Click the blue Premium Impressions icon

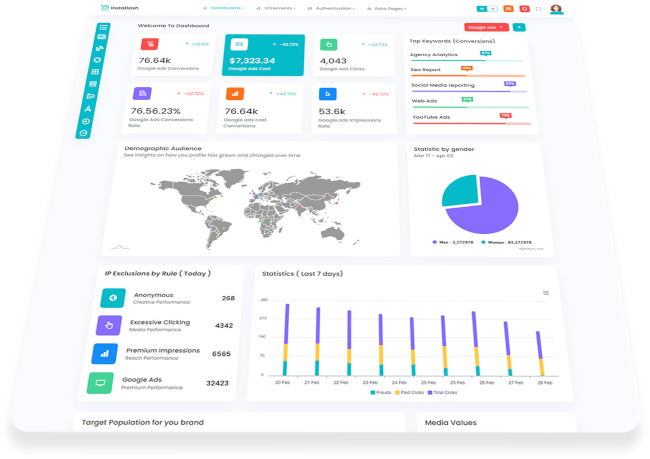pyautogui.click(x=104, y=354)
